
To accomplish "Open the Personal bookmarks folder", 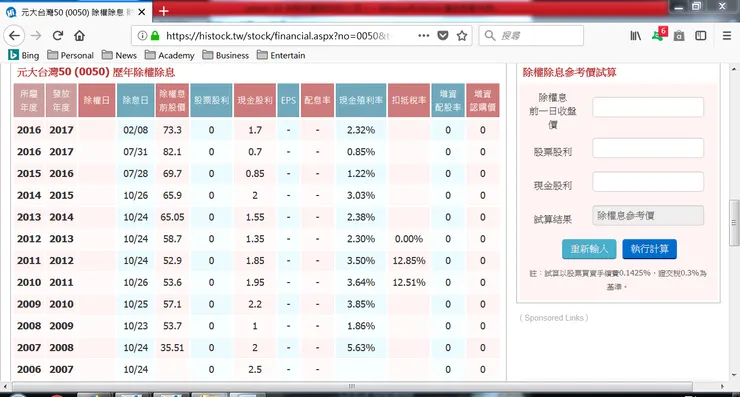I will click(x=71, y=55).
